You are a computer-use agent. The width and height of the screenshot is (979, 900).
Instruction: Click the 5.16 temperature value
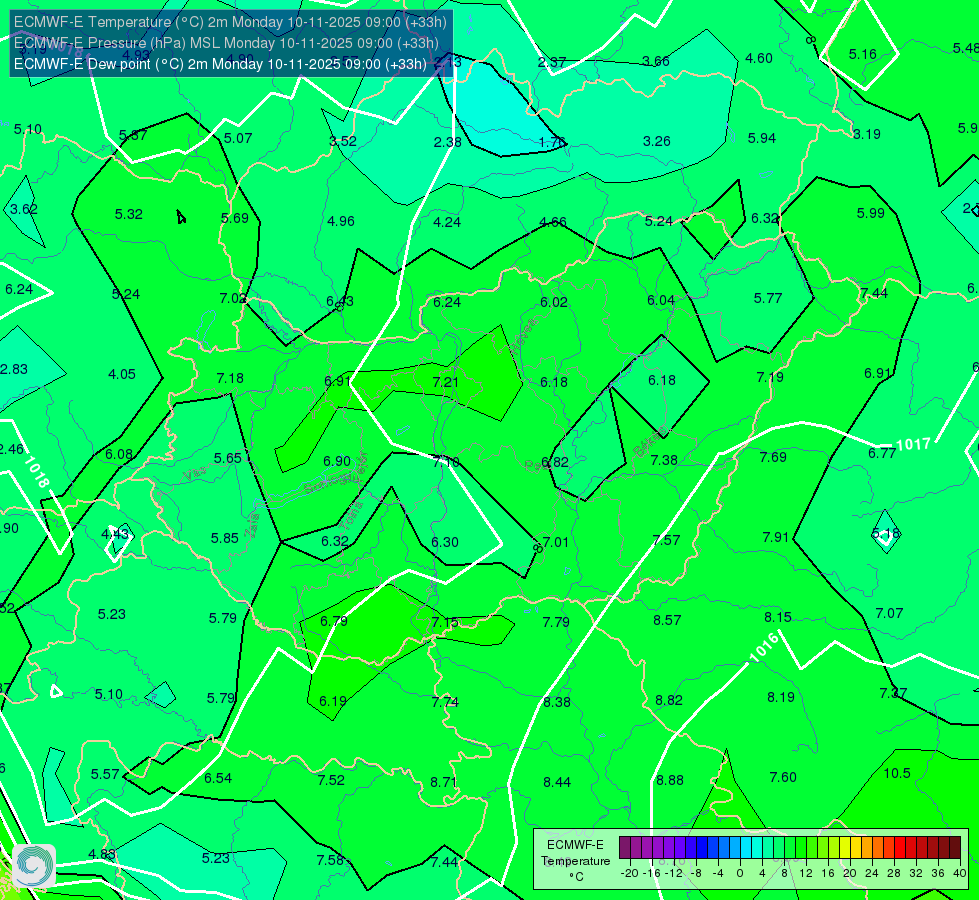[x=862, y=54]
